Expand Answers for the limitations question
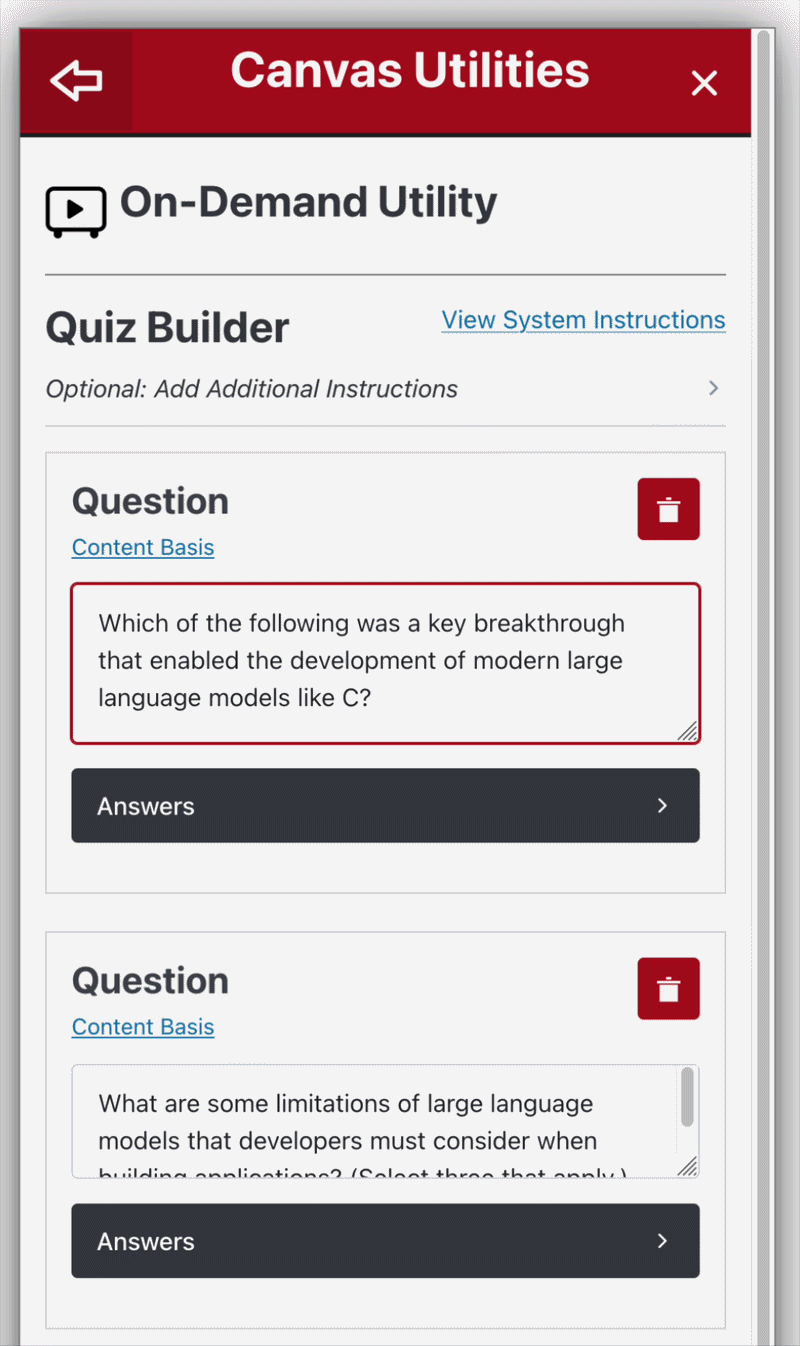This screenshot has width=800, height=1346. point(385,1241)
